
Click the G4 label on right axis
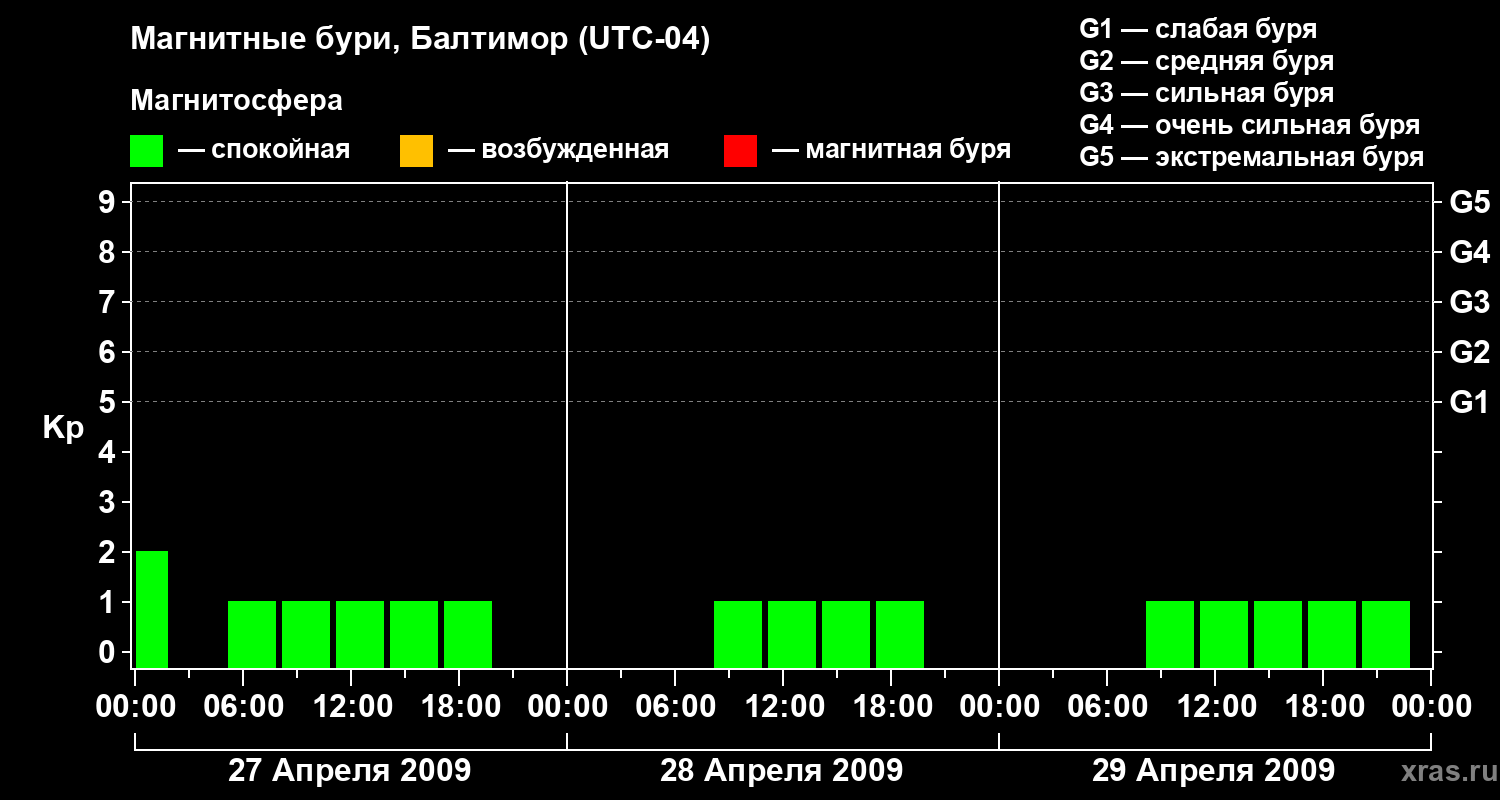point(1470,252)
